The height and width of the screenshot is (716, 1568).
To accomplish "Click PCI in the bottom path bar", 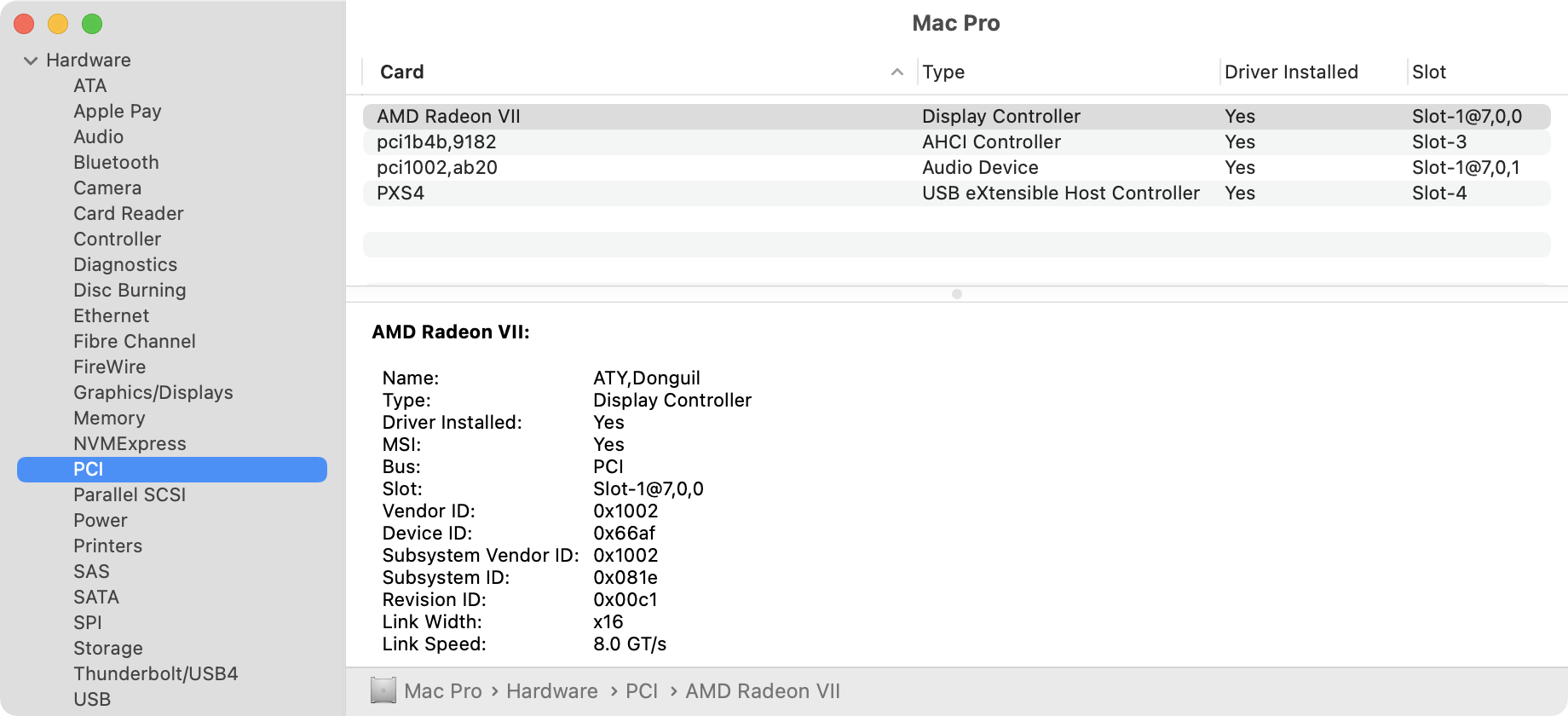I will click(642, 690).
